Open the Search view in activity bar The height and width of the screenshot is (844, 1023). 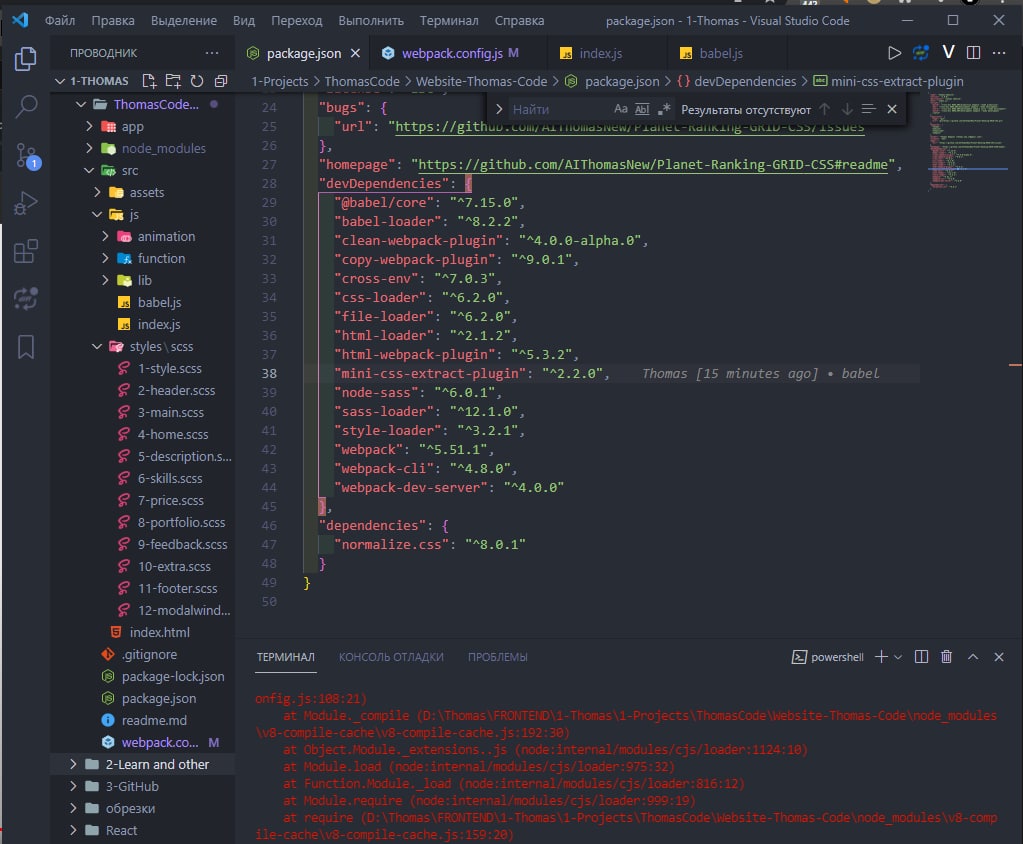25,106
